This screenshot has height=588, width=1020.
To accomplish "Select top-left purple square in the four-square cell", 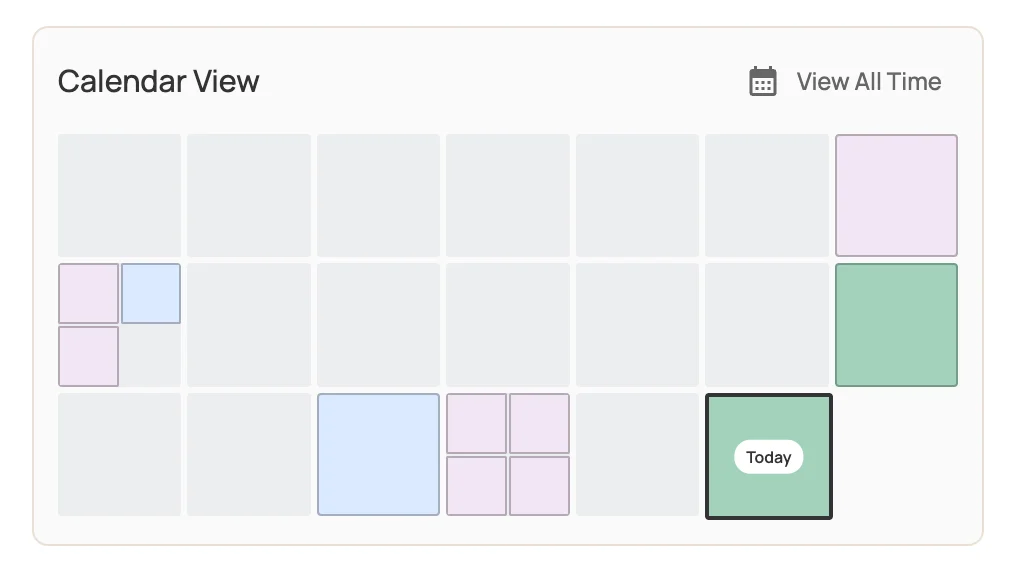I will pyautogui.click(x=477, y=423).
